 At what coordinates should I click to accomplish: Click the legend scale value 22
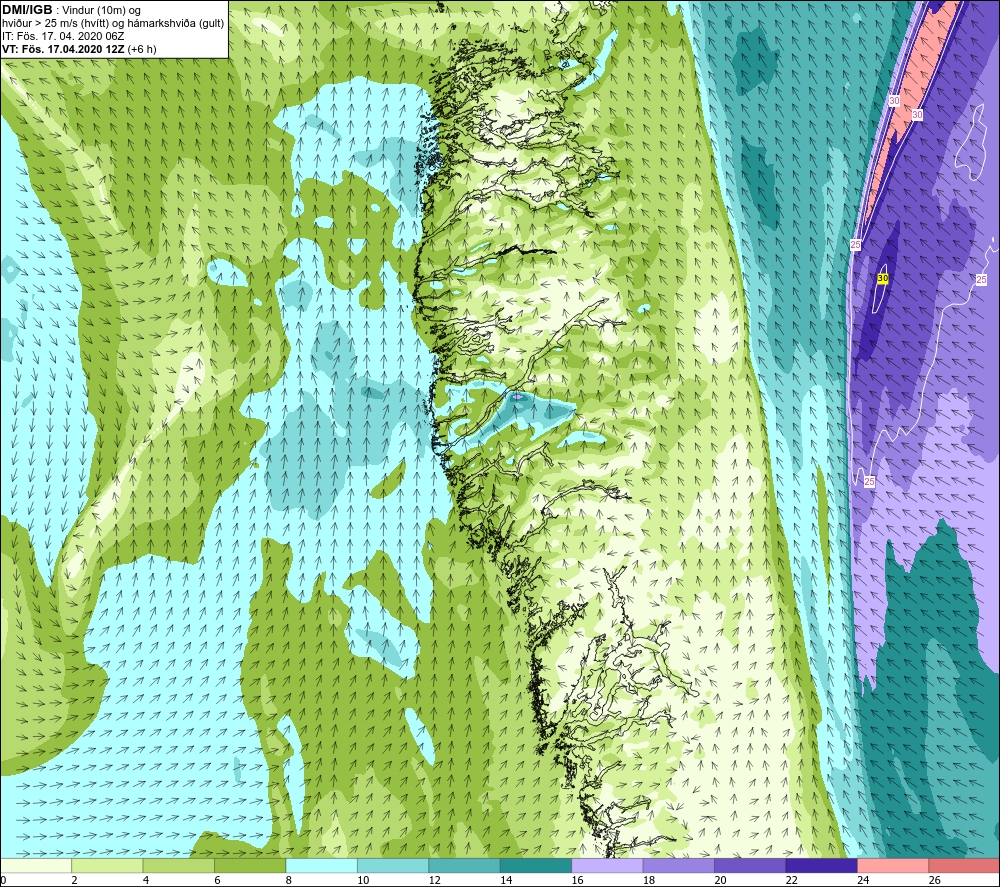tap(791, 881)
